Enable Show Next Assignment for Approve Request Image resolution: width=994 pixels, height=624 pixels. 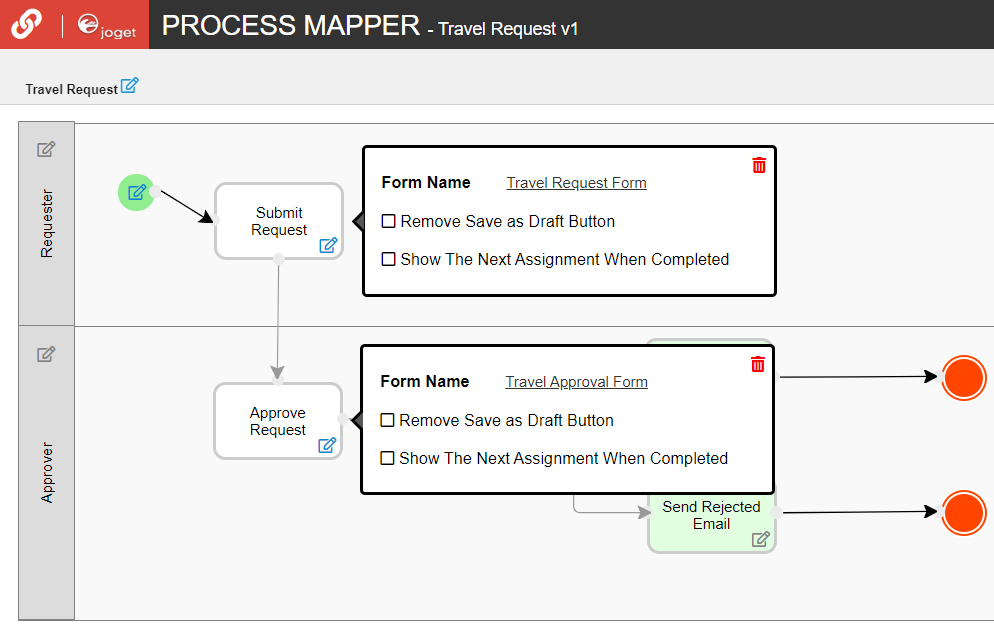point(388,458)
